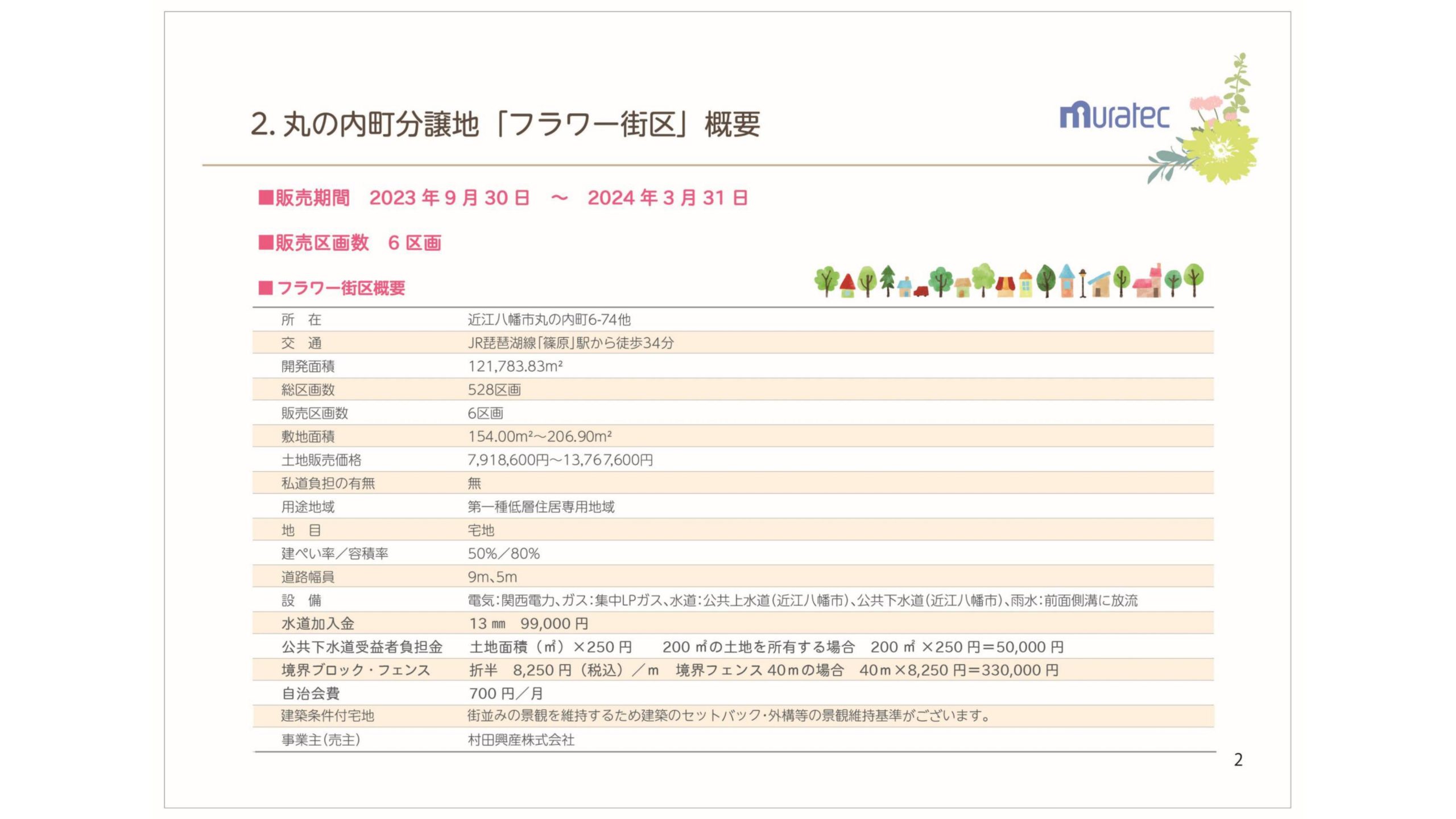The height and width of the screenshot is (819, 1456).
Task: Select the value 700円／月
Action: pos(506,693)
